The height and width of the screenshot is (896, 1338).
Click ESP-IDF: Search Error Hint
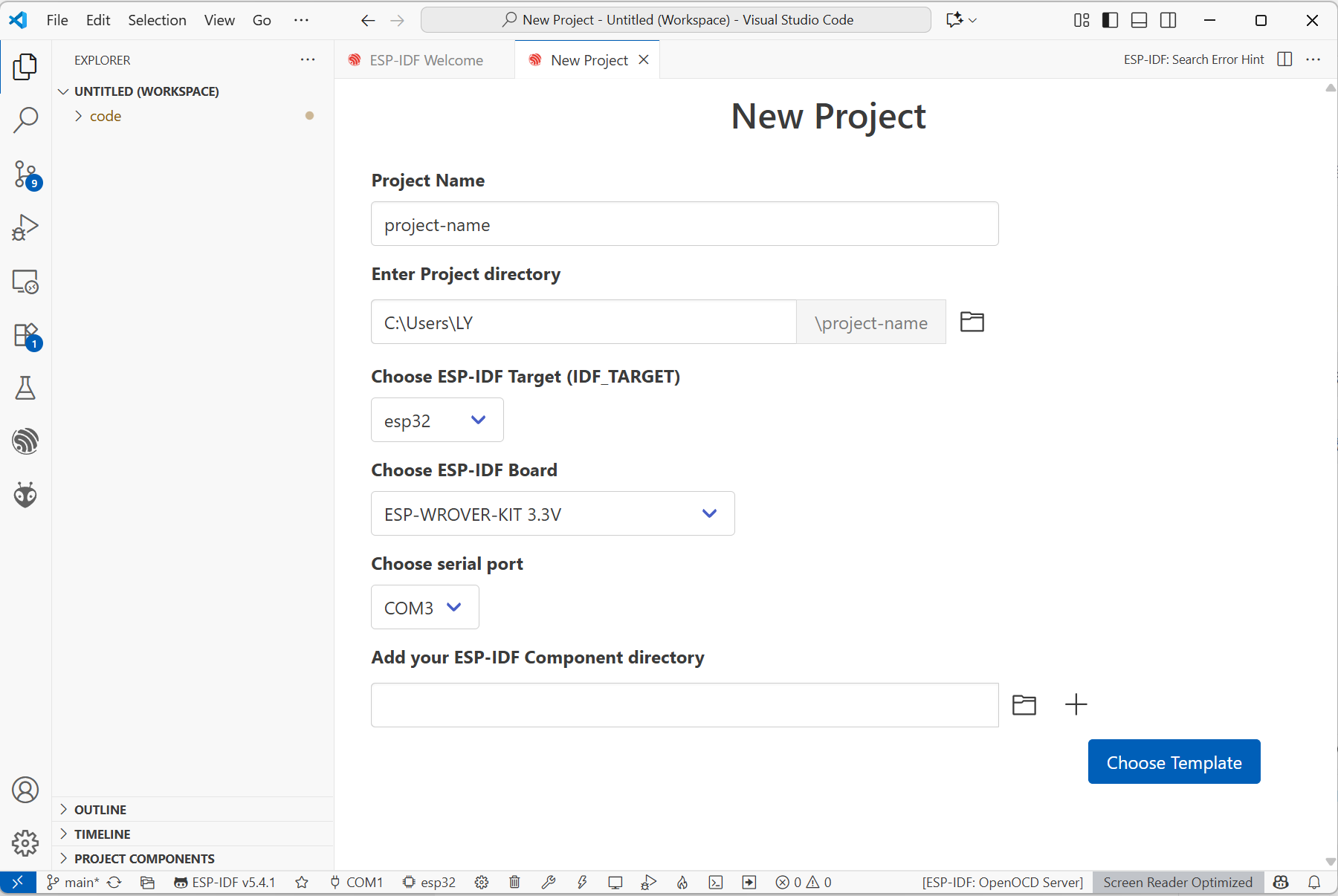[x=1194, y=59]
